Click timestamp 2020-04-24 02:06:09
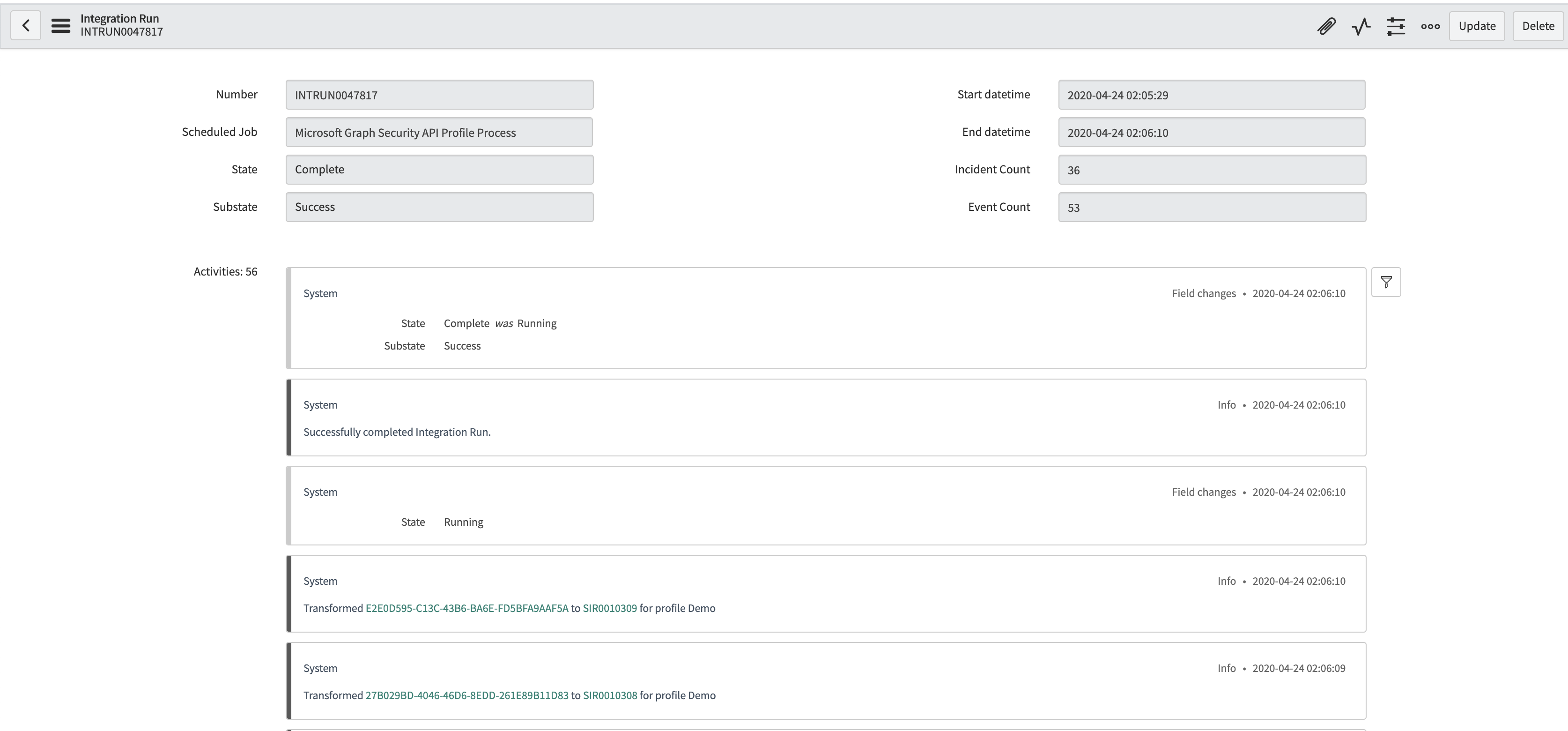The image size is (1568, 731). 1299,668
